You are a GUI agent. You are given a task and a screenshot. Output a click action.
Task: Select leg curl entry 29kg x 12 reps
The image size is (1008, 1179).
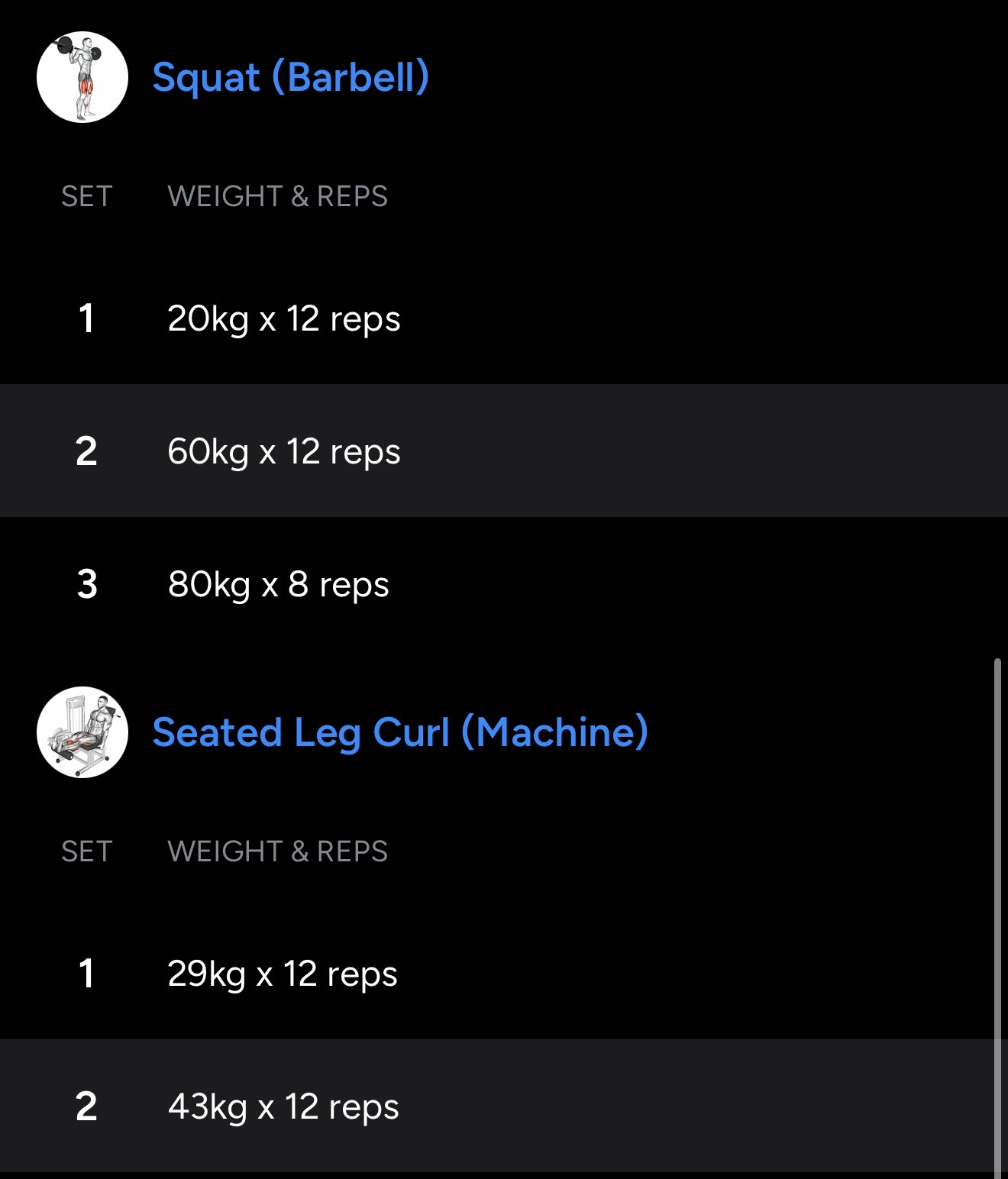click(x=282, y=974)
